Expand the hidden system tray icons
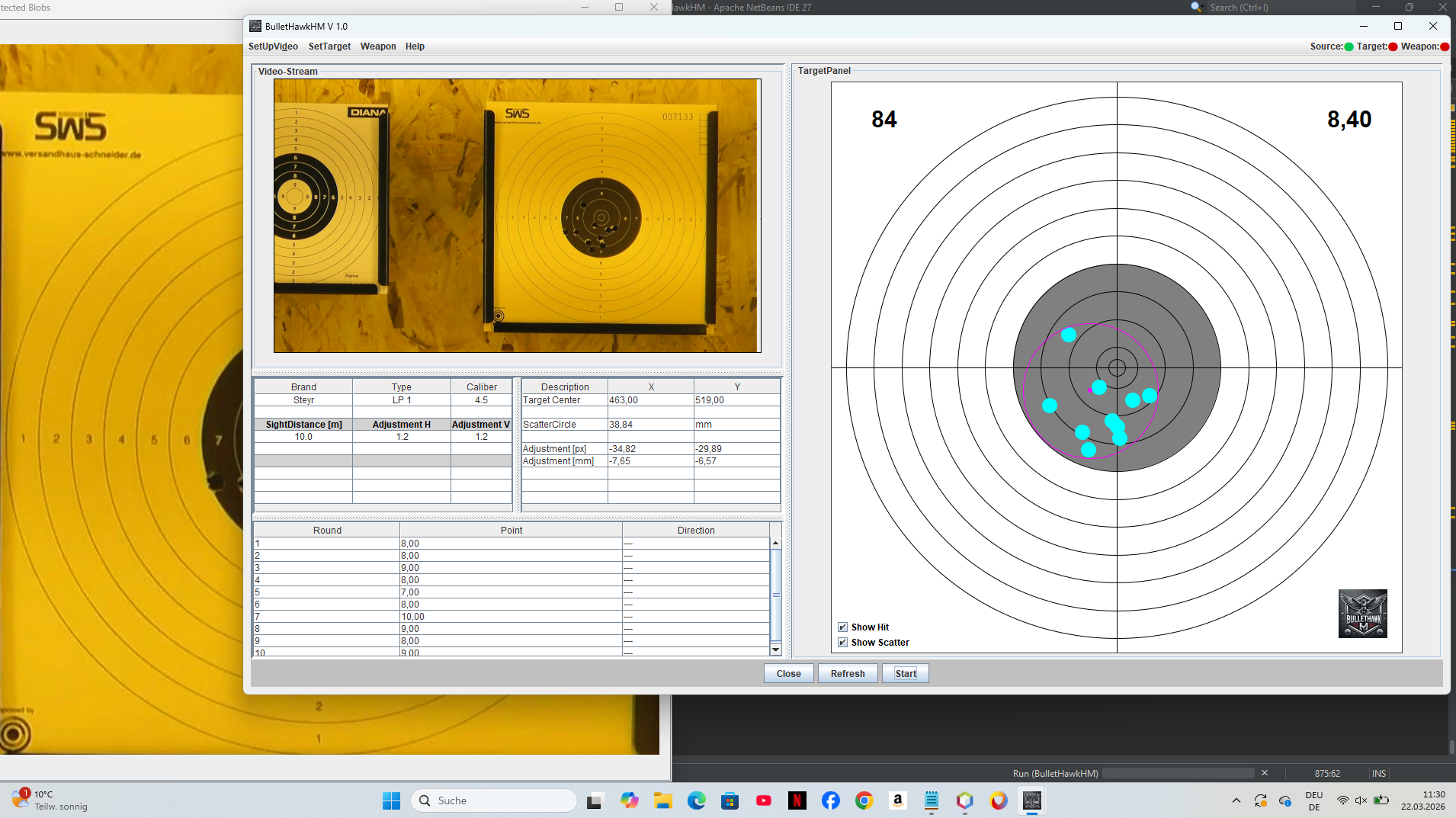Viewport: 1456px width, 818px height. click(1236, 800)
